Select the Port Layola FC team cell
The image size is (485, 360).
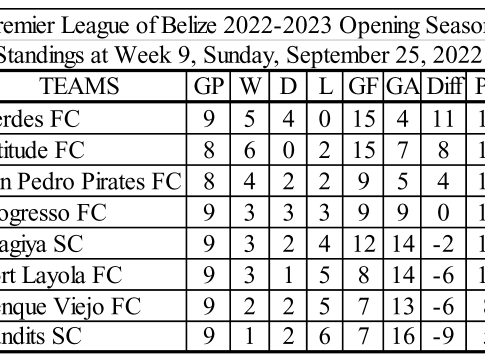point(93,275)
